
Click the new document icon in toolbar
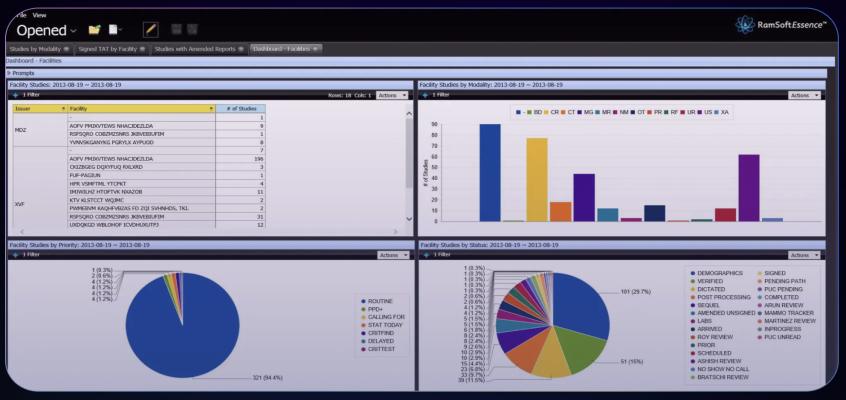coord(115,30)
